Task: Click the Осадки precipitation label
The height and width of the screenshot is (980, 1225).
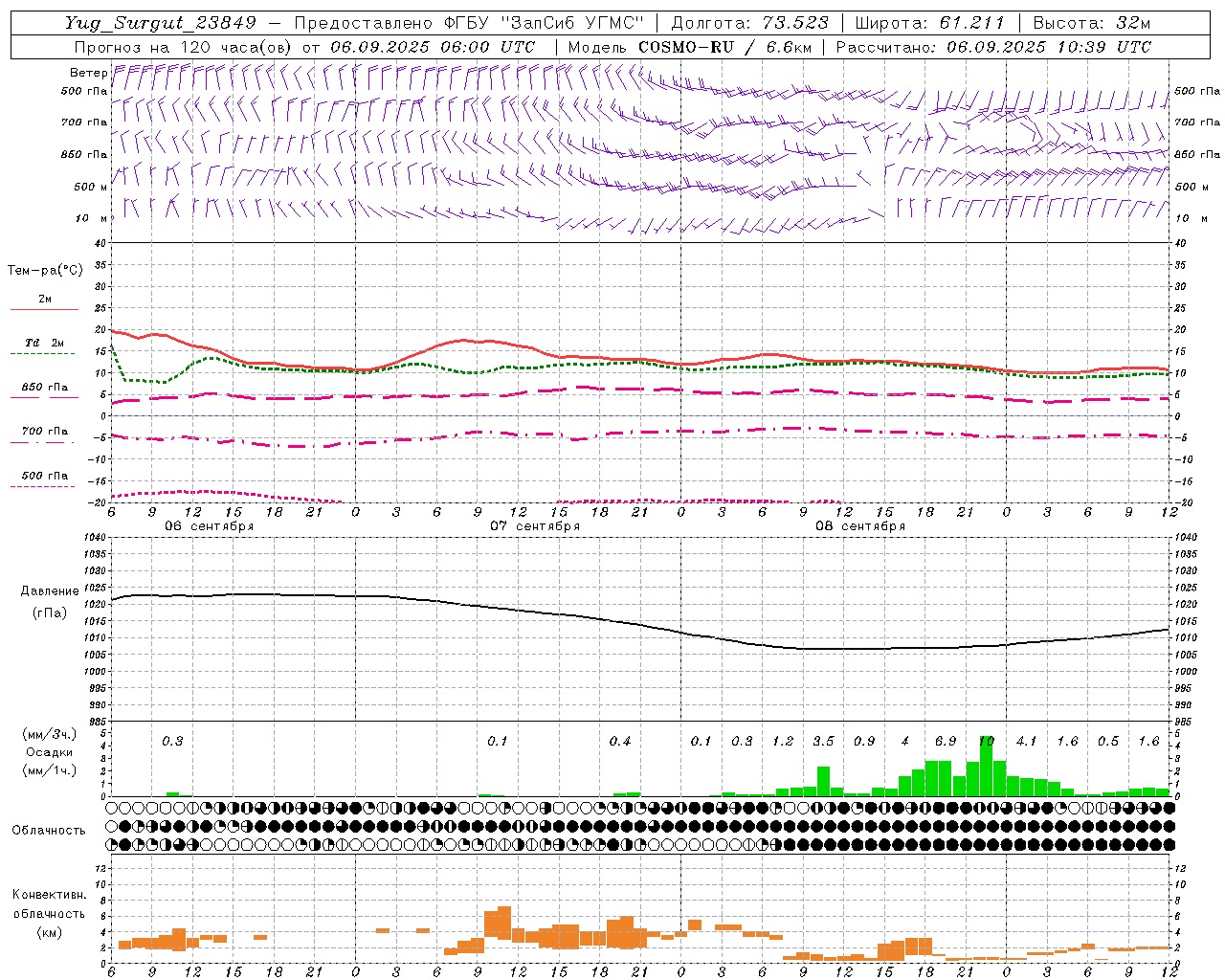Action: tap(50, 752)
